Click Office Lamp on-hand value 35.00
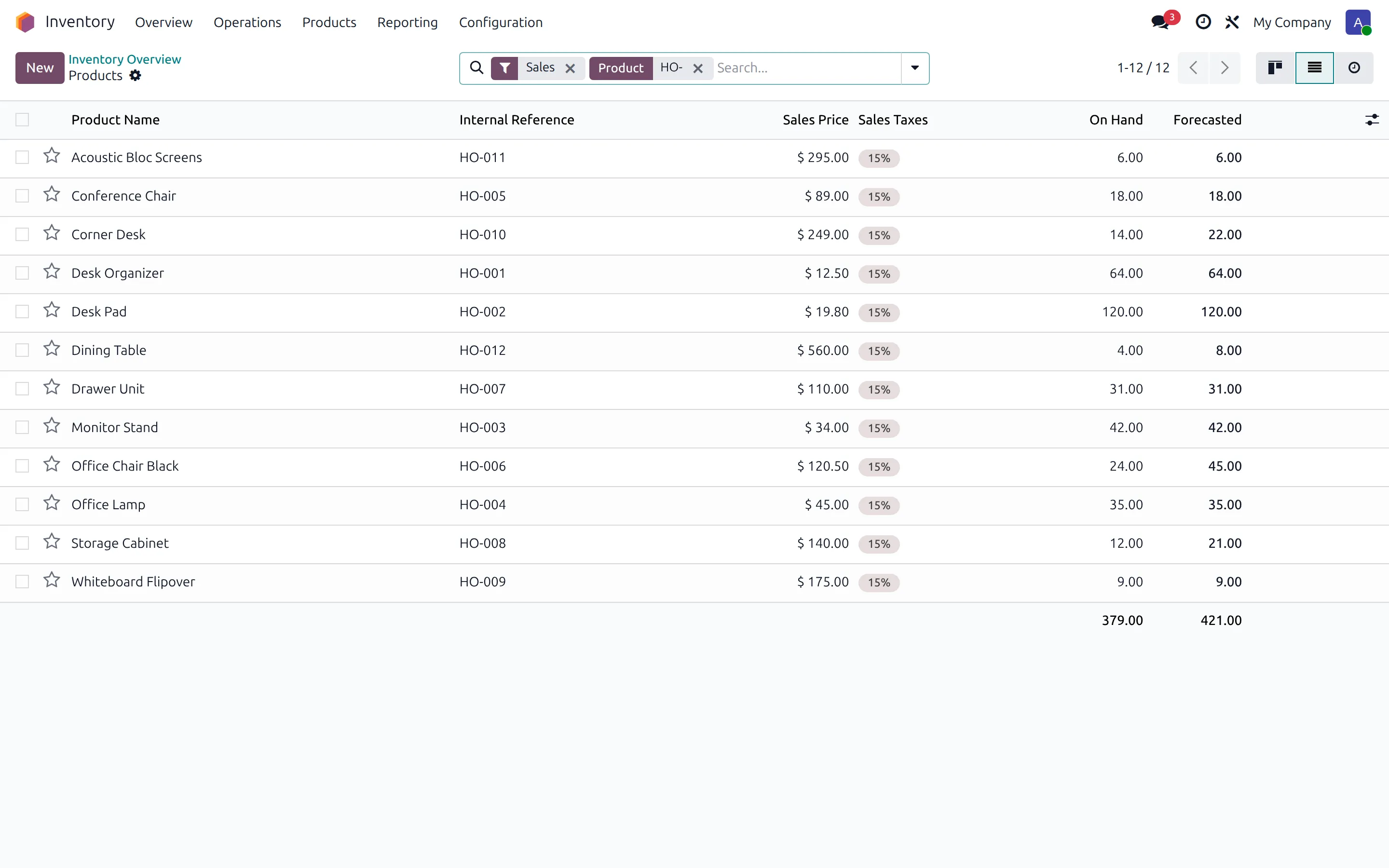The width and height of the screenshot is (1389, 868). [1126, 504]
